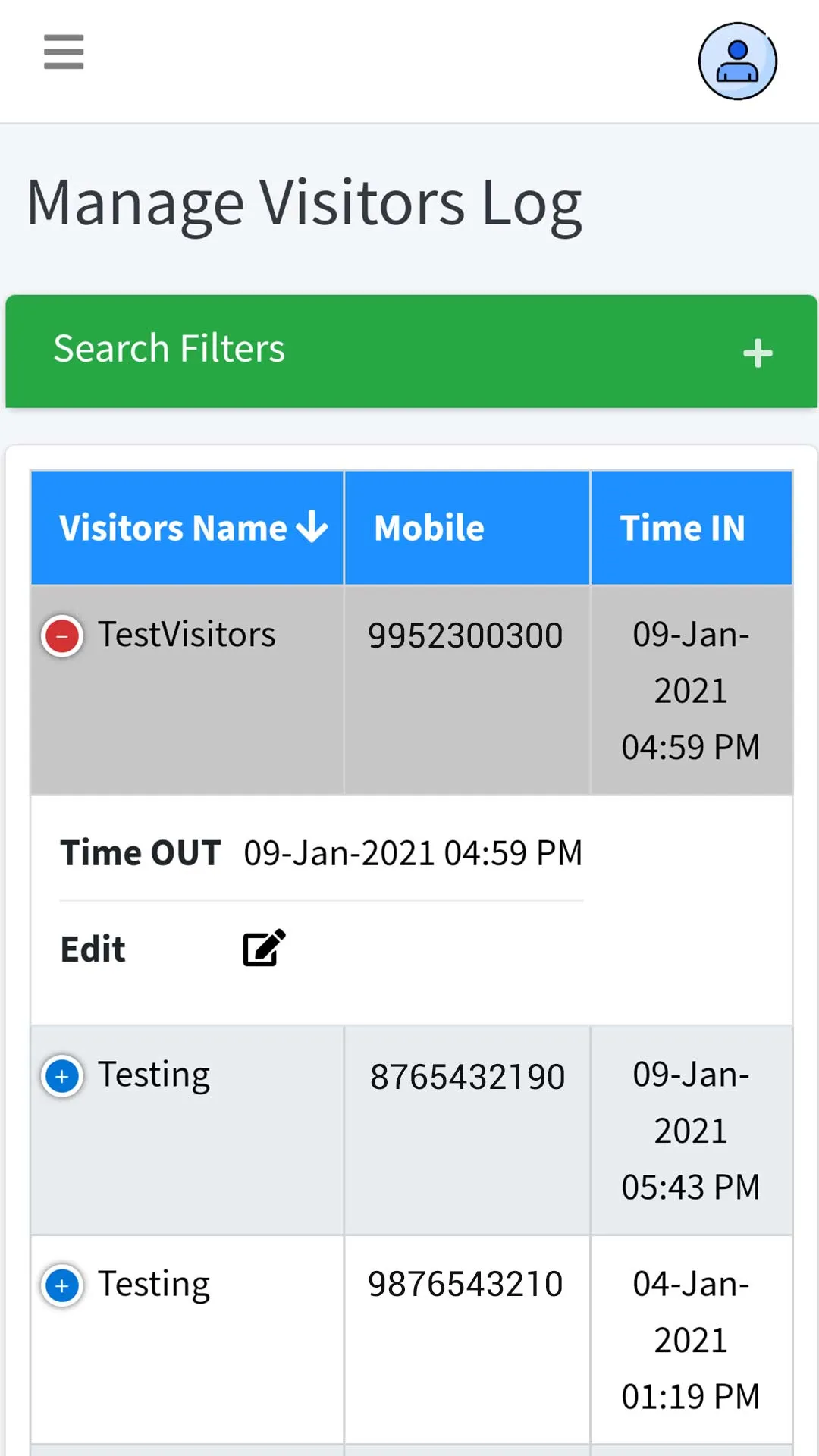Sort by Mobile column header
This screenshot has width=819, height=1456.
point(467,528)
